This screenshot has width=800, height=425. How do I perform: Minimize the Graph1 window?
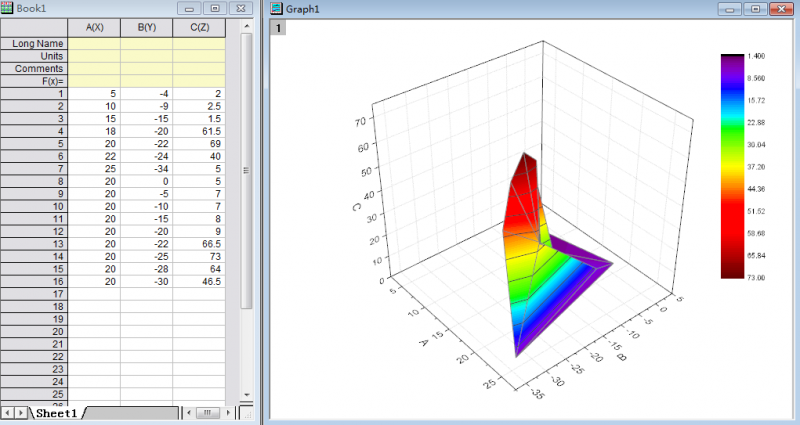(x=730, y=9)
